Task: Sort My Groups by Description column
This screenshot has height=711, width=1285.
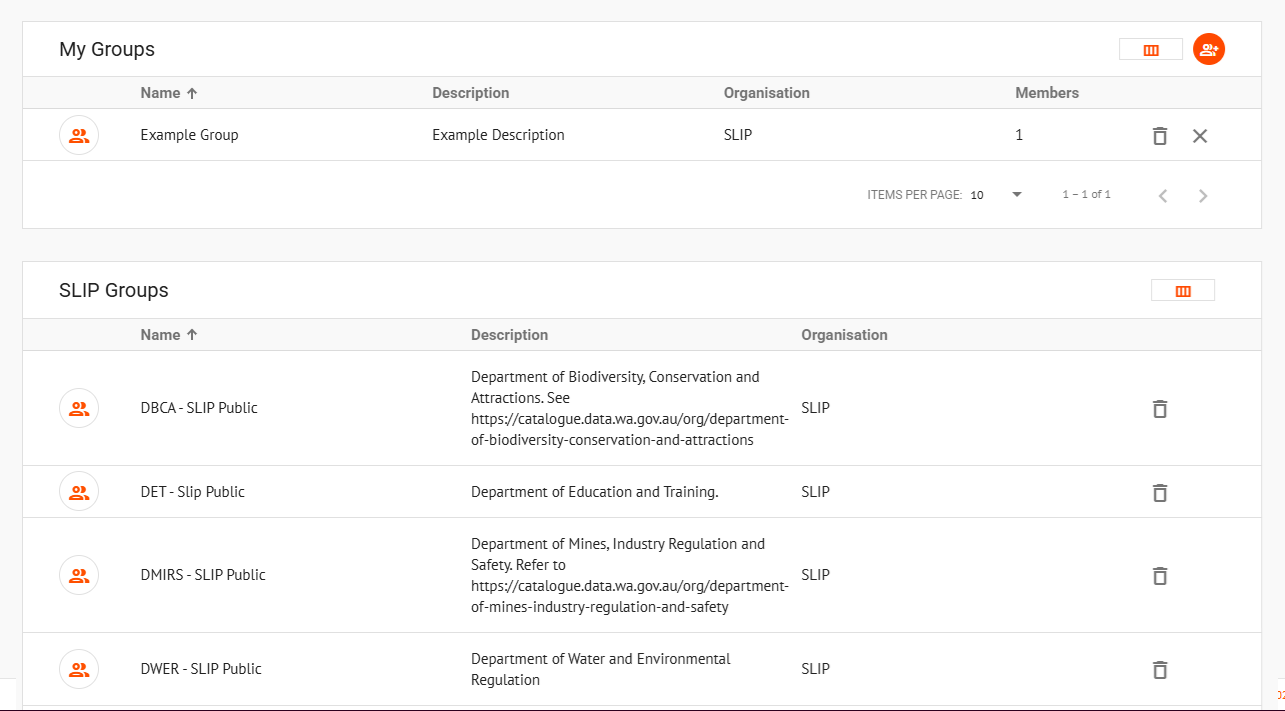Action: [470, 93]
